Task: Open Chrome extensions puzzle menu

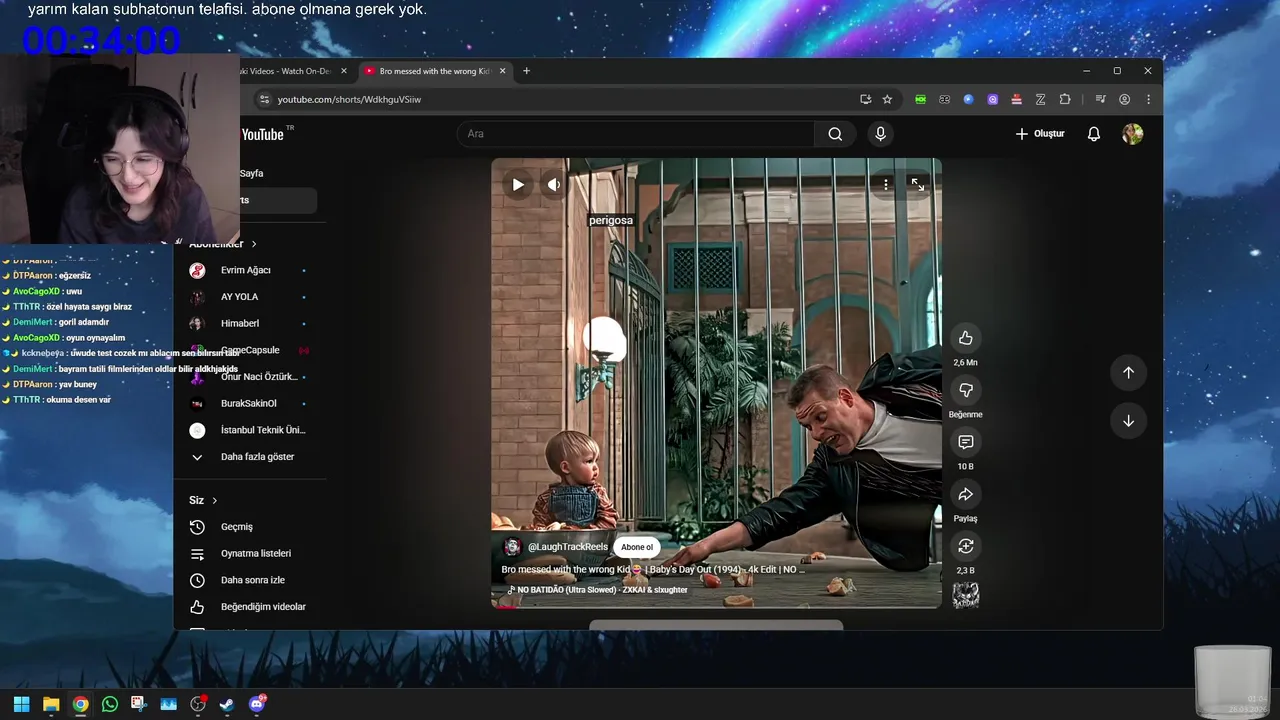Action: [1064, 99]
